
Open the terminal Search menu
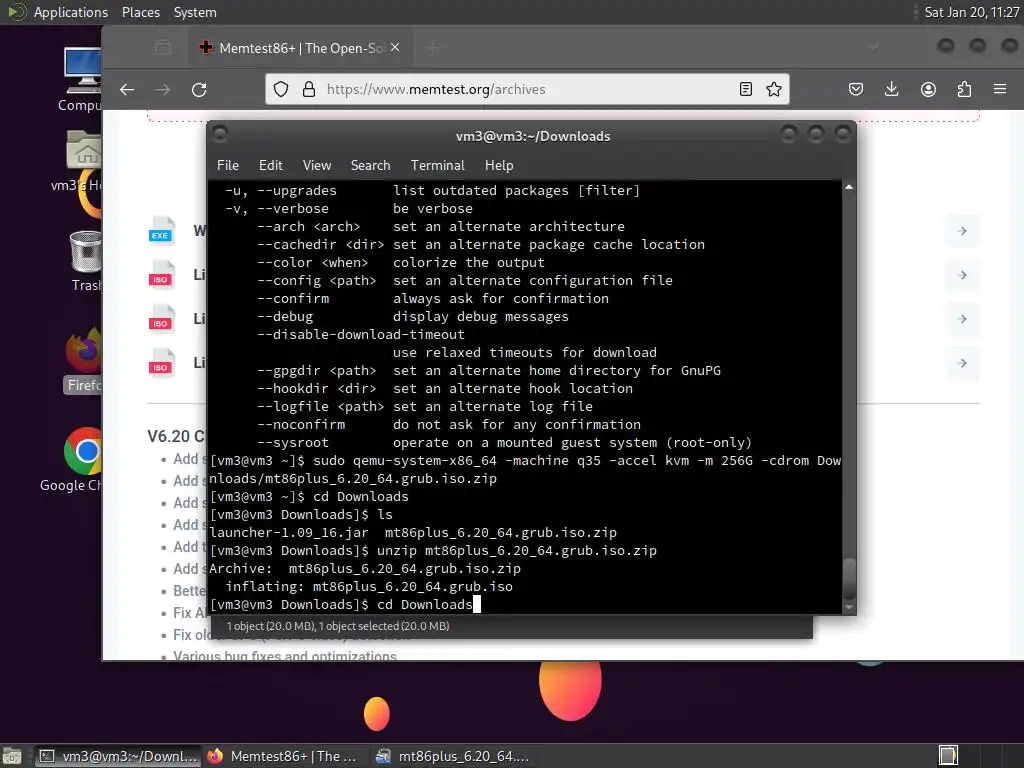tap(370, 165)
